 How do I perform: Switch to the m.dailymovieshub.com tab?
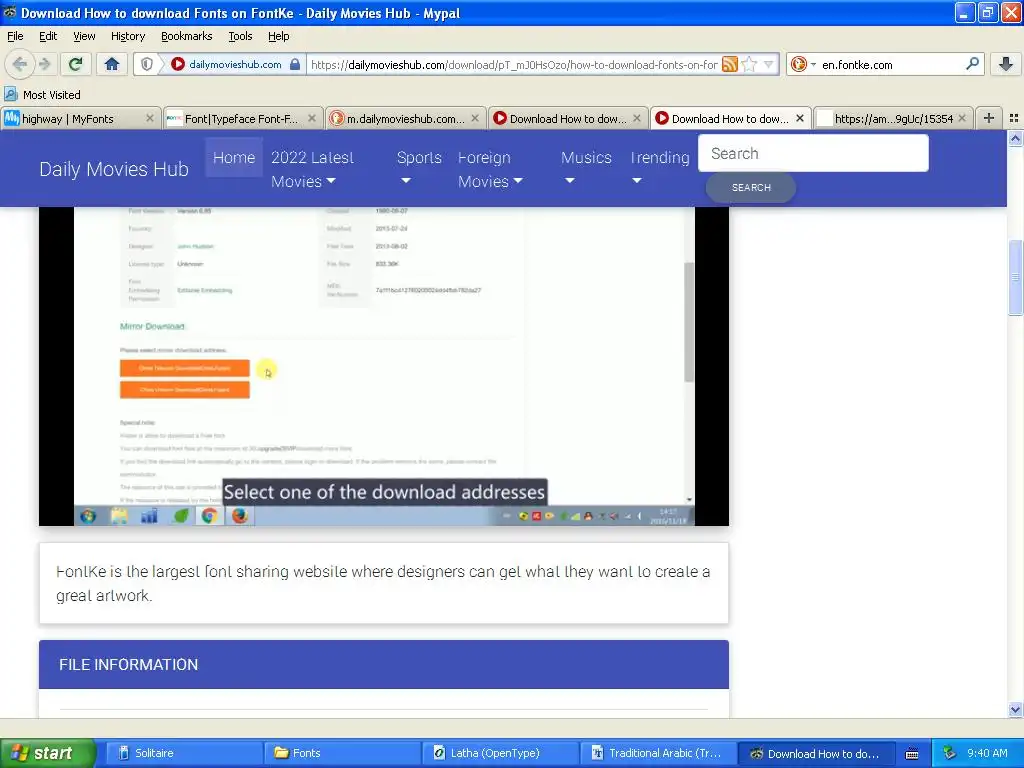pyautogui.click(x=405, y=118)
